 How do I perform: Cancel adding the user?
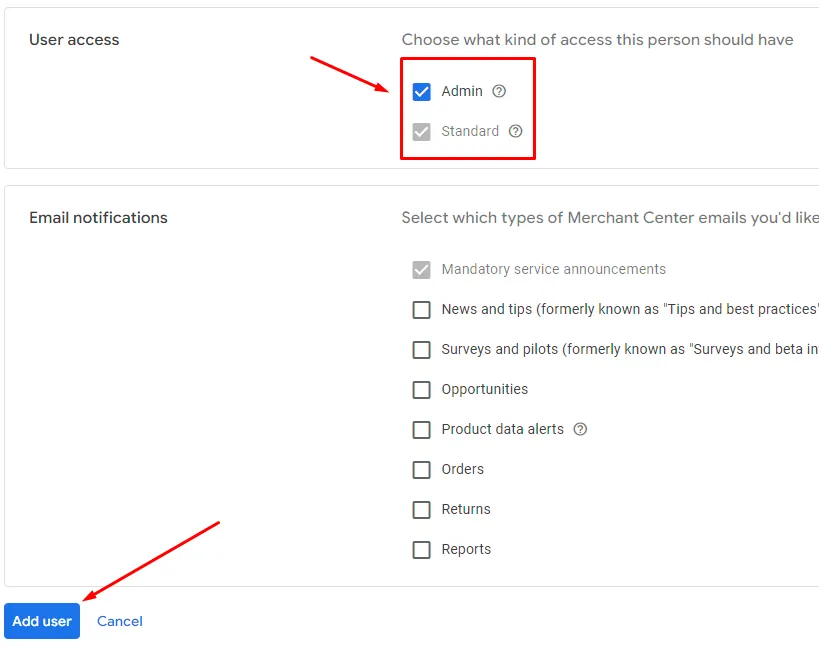pos(120,621)
